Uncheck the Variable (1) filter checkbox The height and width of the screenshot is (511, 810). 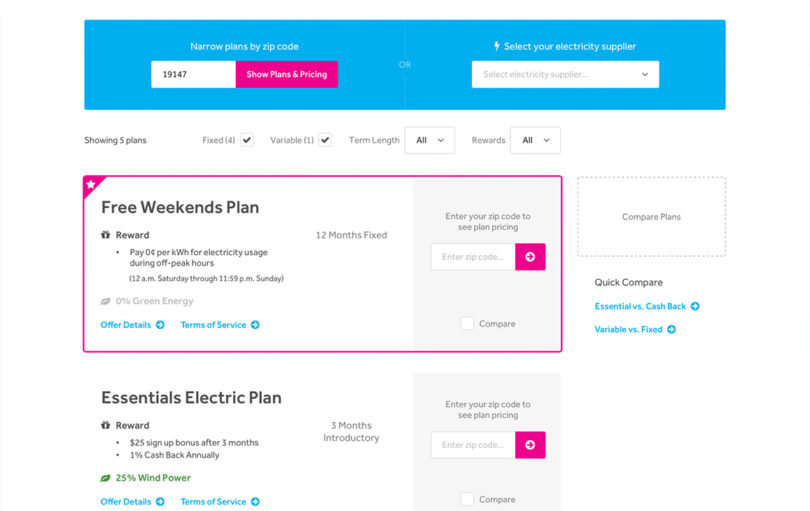coord(325,140)
